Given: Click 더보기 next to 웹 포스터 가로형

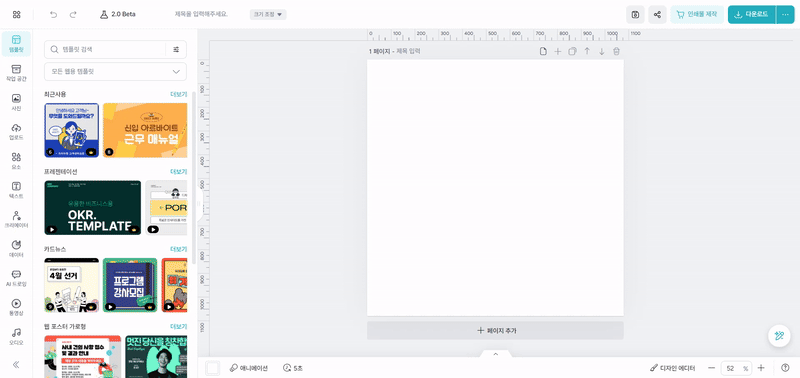Looking at the screenshot, I should pos(179,326).
